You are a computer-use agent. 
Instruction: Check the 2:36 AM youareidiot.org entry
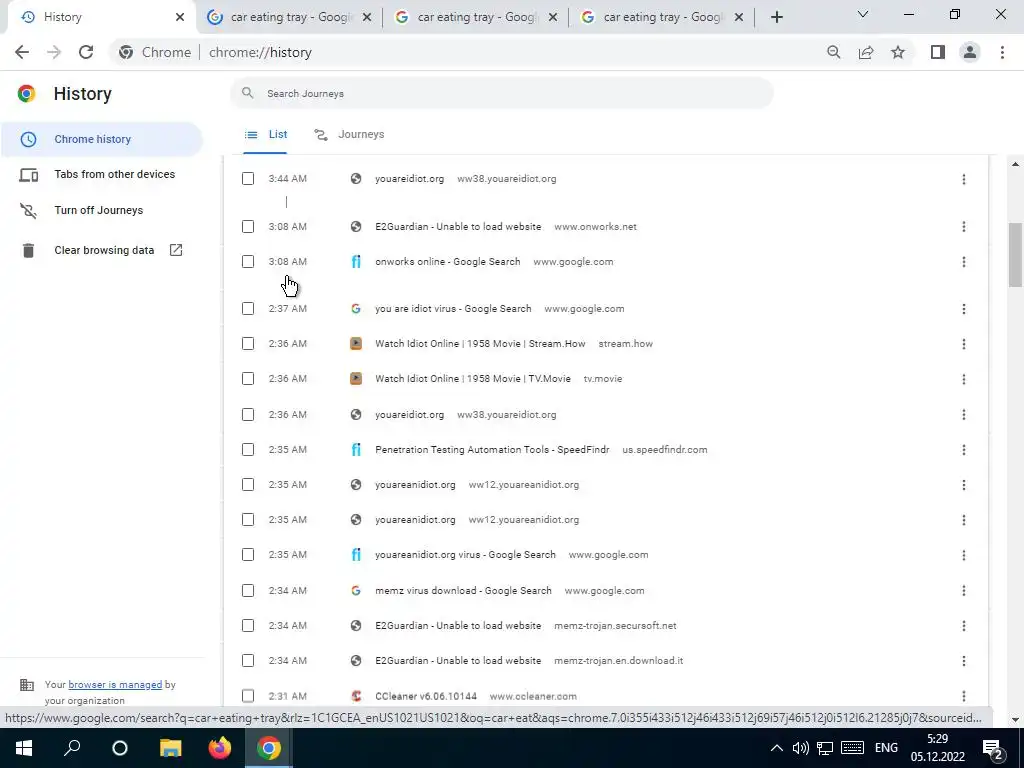(x=248, y=415)
